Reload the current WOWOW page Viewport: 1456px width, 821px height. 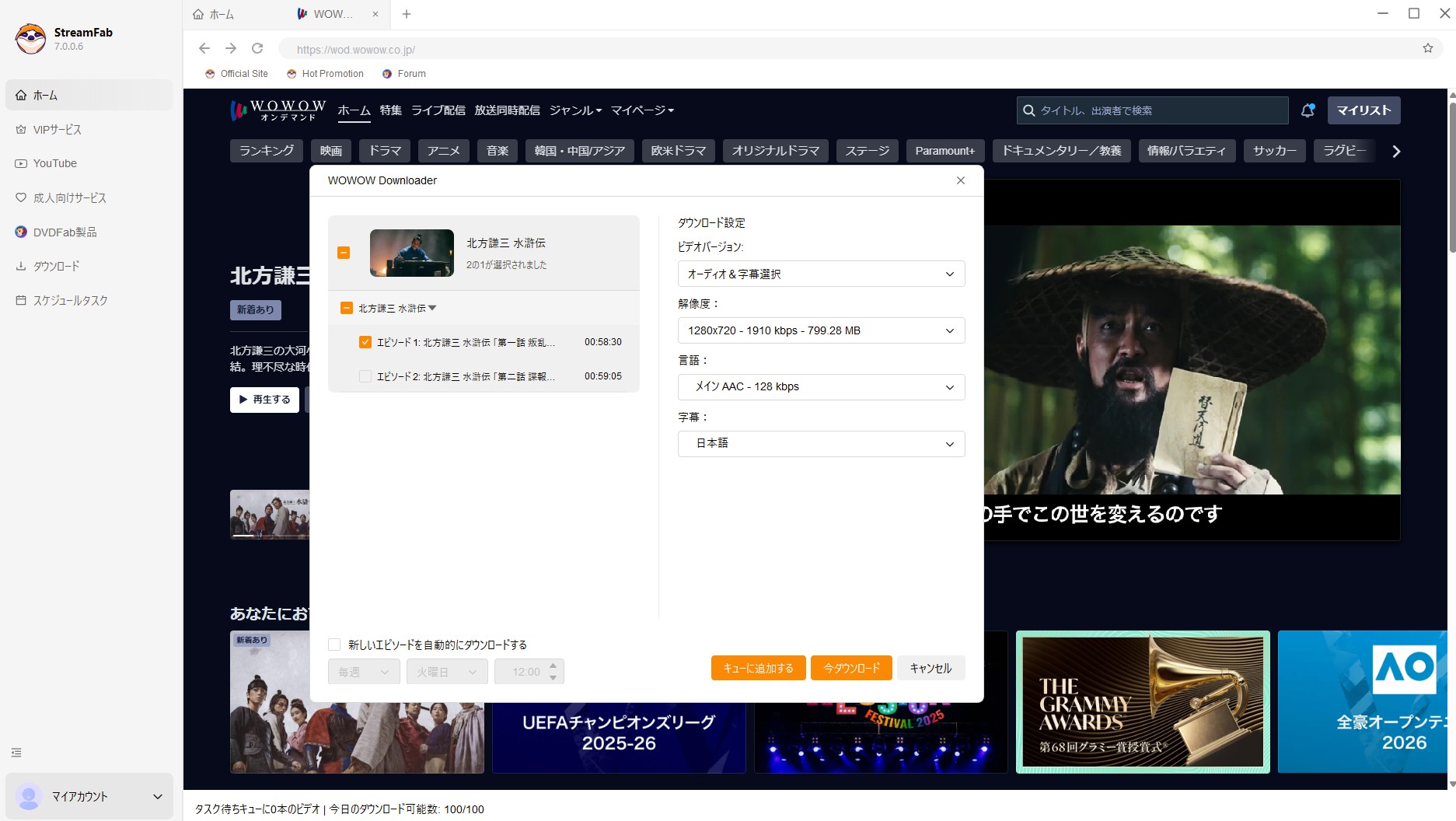(257, 48)
